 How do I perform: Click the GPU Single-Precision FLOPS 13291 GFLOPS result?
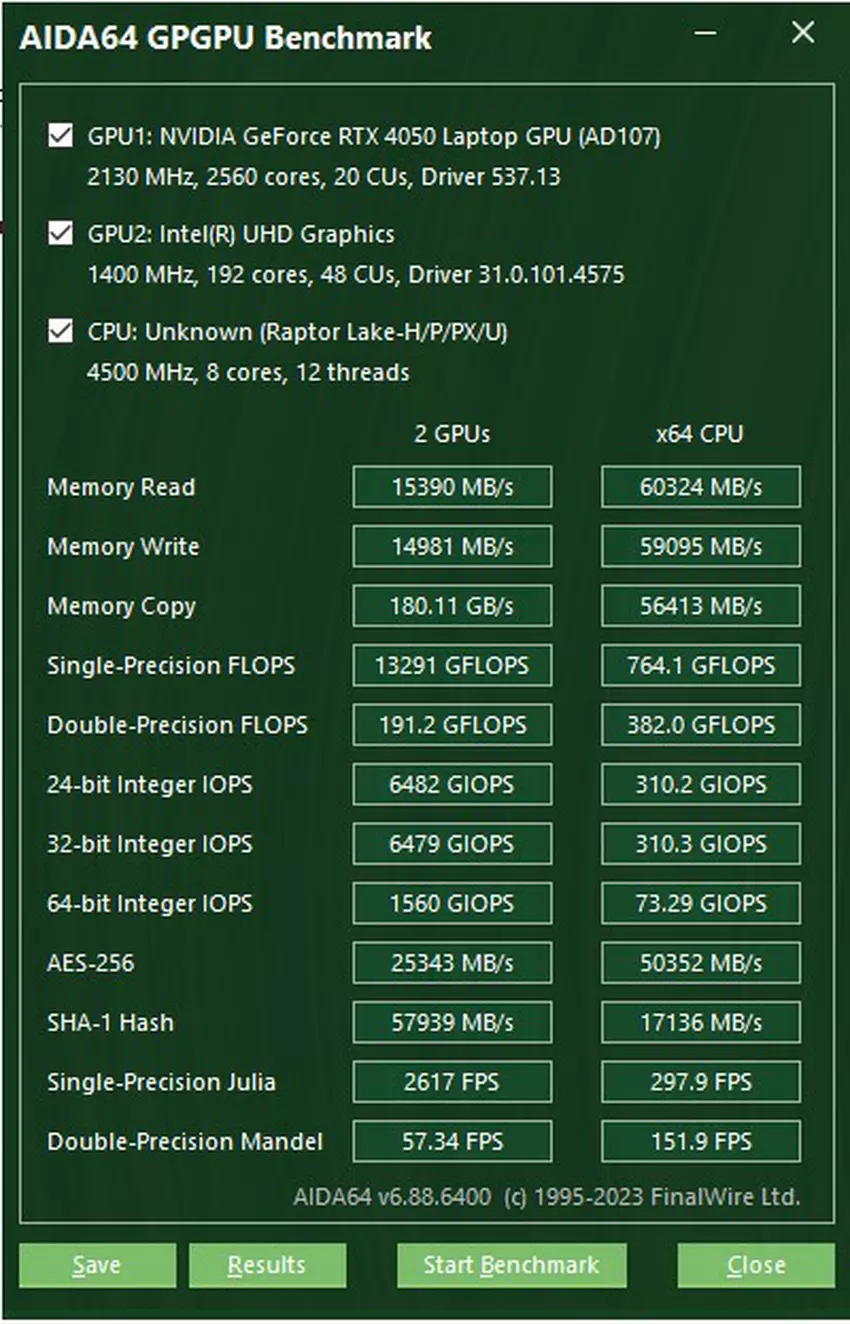point(452,666)
